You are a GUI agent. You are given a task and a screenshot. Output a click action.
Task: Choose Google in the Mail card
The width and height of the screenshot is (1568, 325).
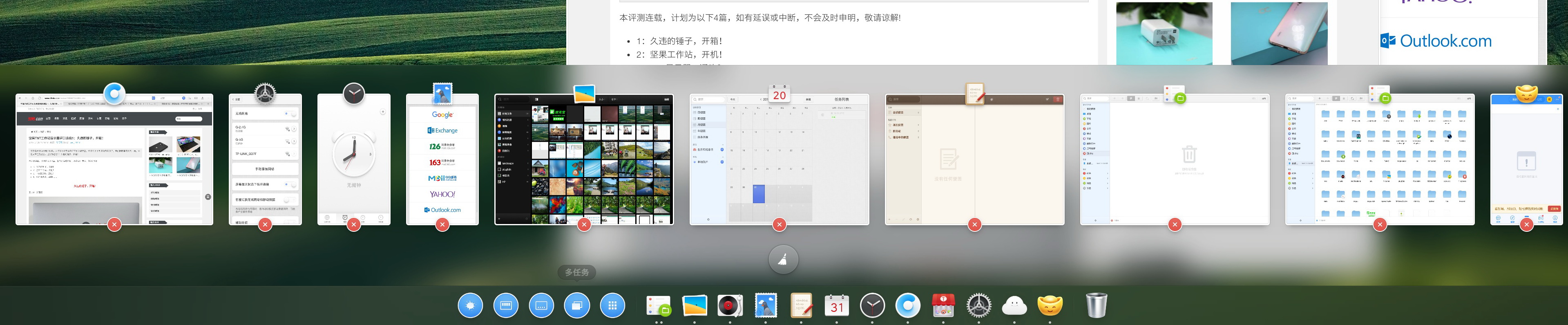click(442, 114)
